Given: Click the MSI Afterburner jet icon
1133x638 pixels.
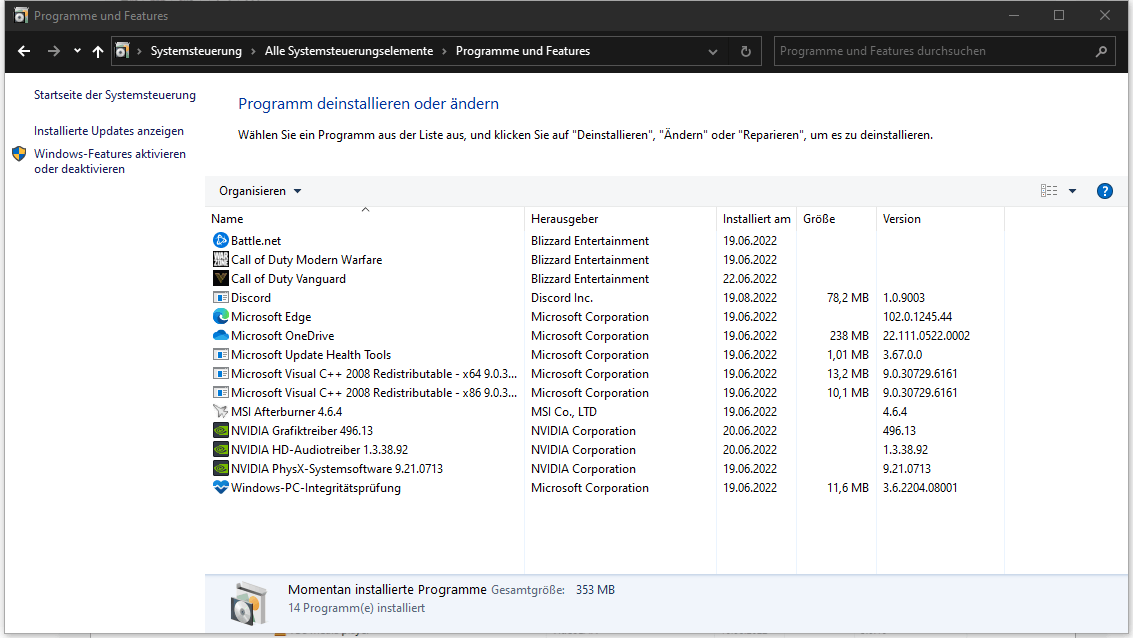Looking at the screenshot, I should point(220,411).
